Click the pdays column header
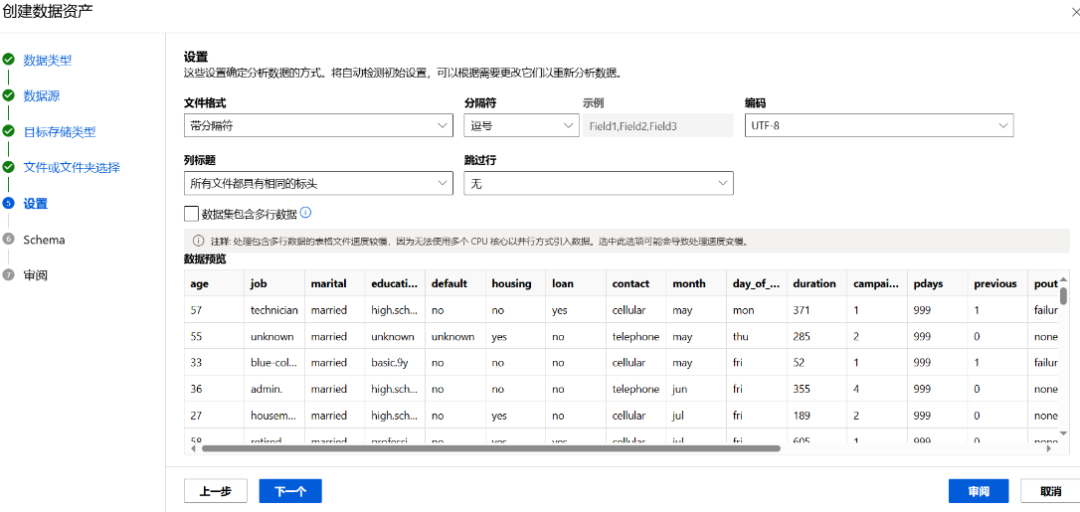Image resolution: width=1080 pixels, height=512 pixels. coord(937,283)
